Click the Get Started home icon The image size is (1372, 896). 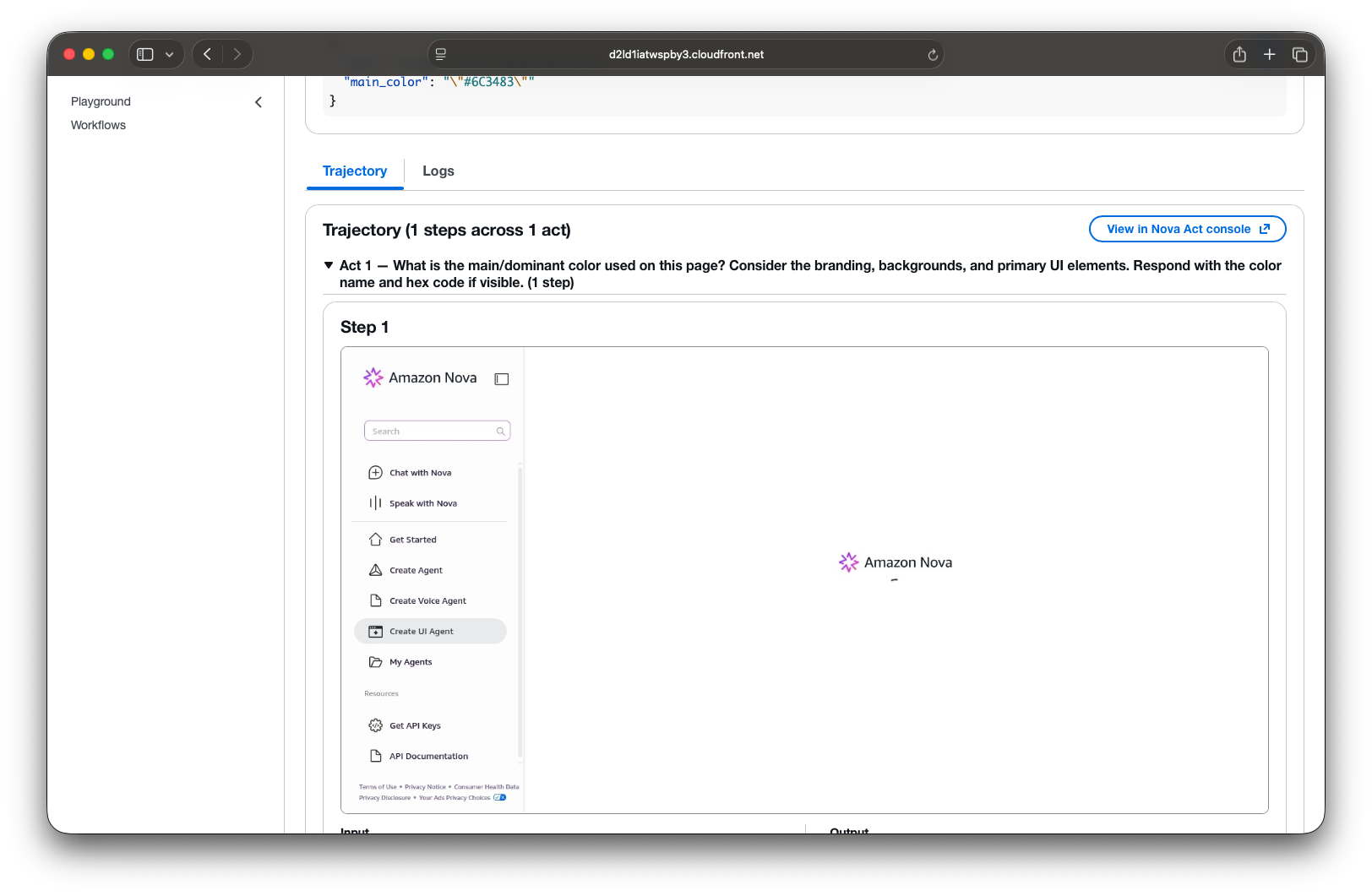pos(376,540)
